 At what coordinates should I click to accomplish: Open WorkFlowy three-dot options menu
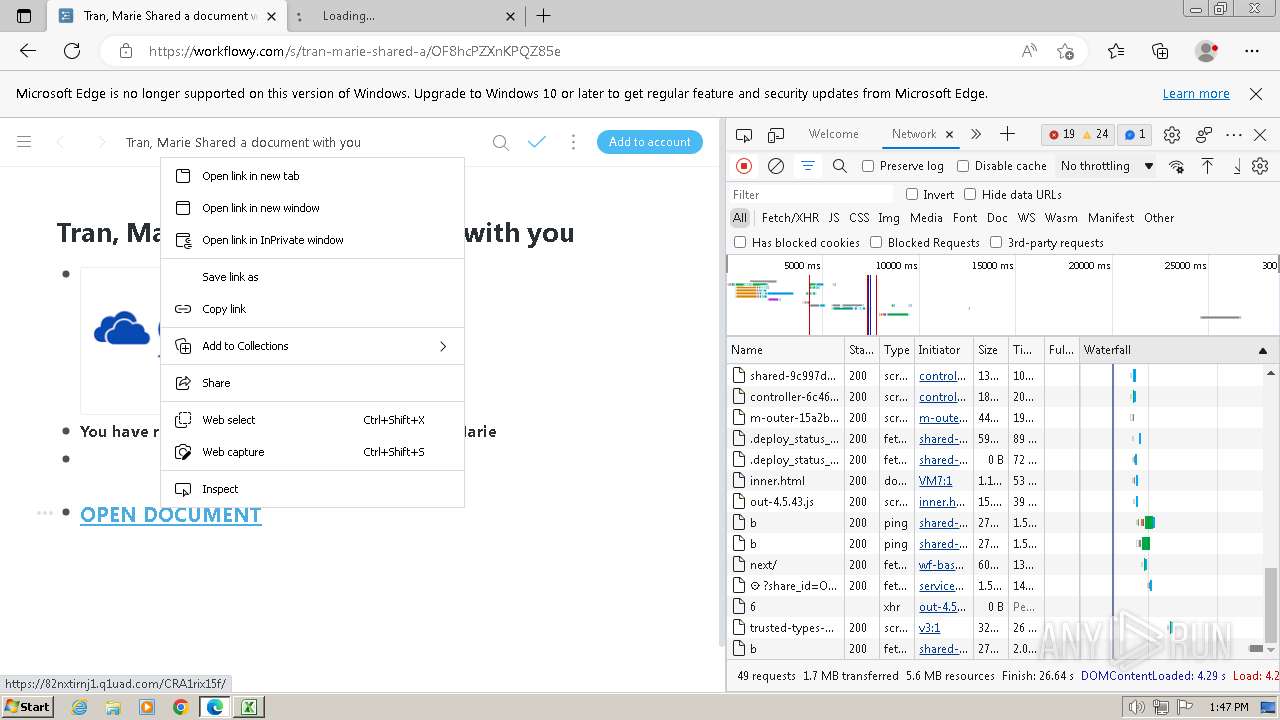[x=573, y=142]
